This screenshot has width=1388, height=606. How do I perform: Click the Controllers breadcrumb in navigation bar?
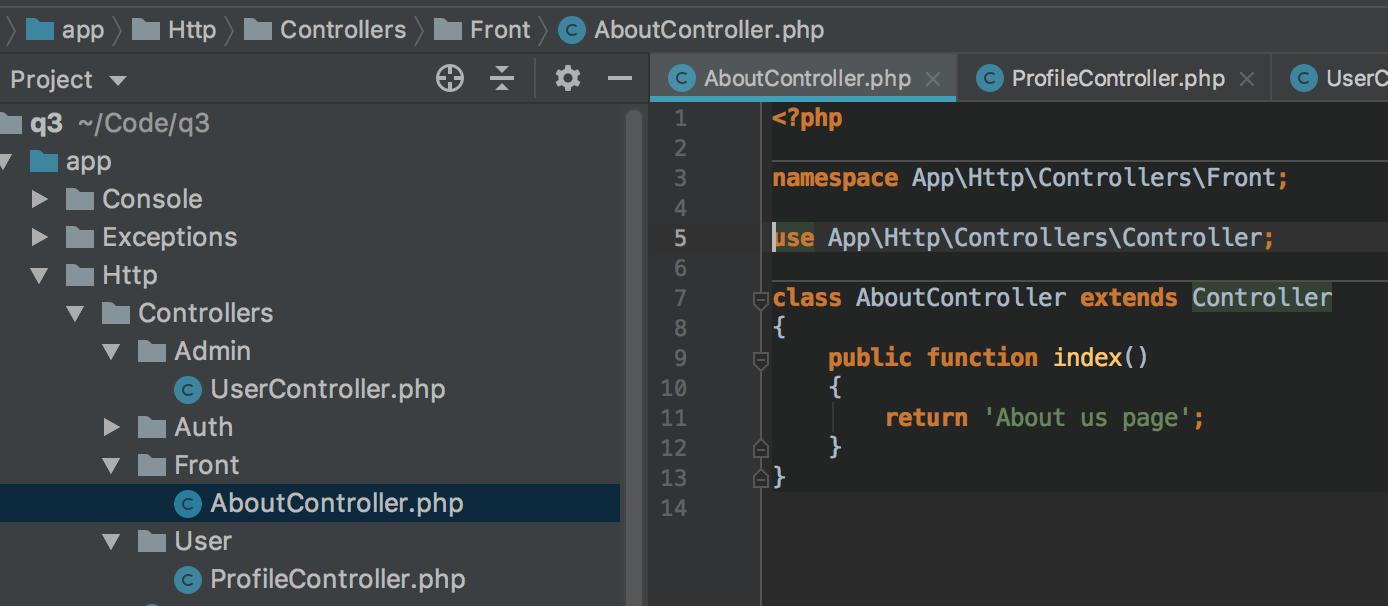coord(342,30)
